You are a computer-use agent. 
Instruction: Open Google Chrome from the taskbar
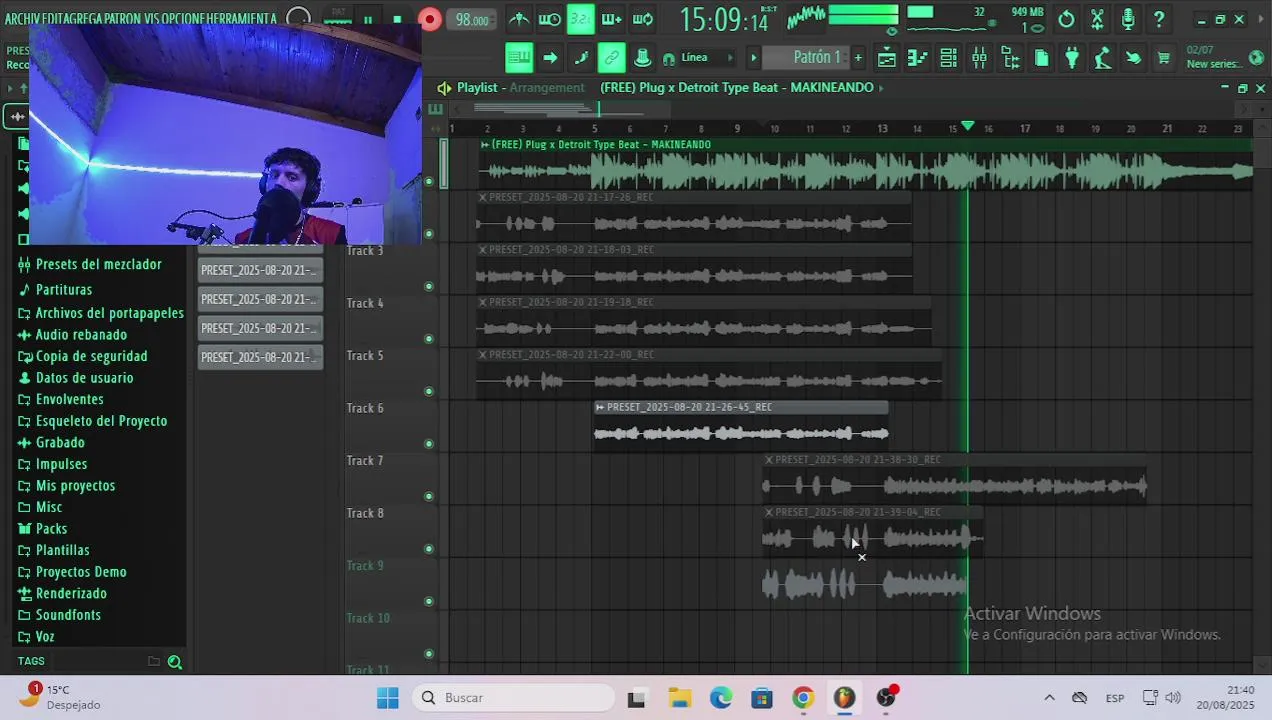(x=803, y=698)
